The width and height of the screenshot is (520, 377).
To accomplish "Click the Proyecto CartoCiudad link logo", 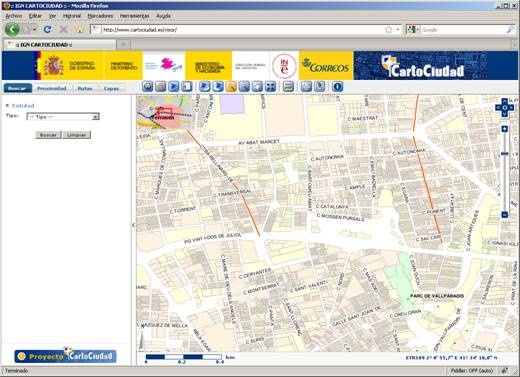I will 65,356.
